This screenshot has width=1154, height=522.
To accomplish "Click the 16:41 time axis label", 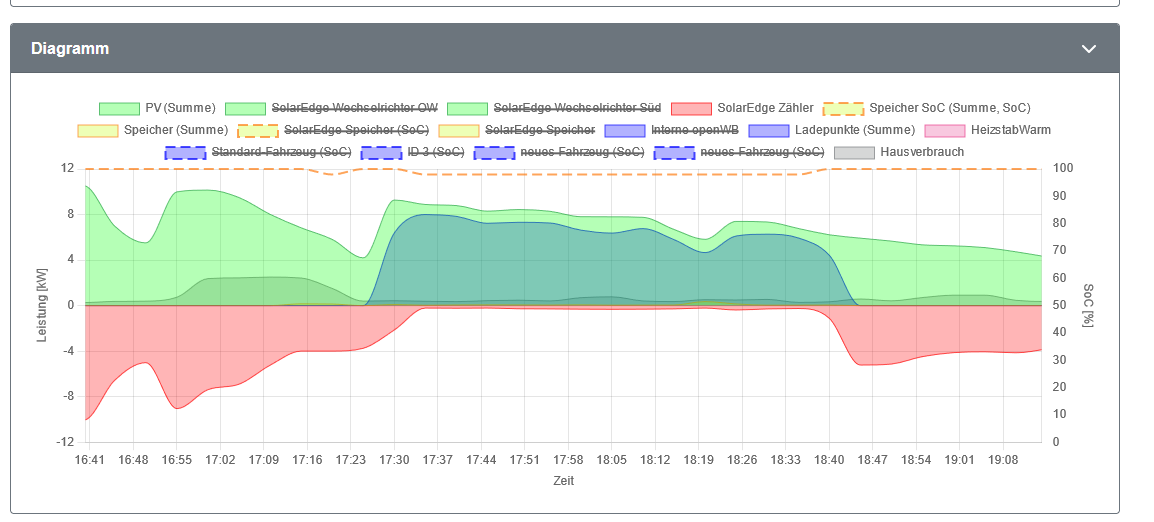I will click(90, 460).
